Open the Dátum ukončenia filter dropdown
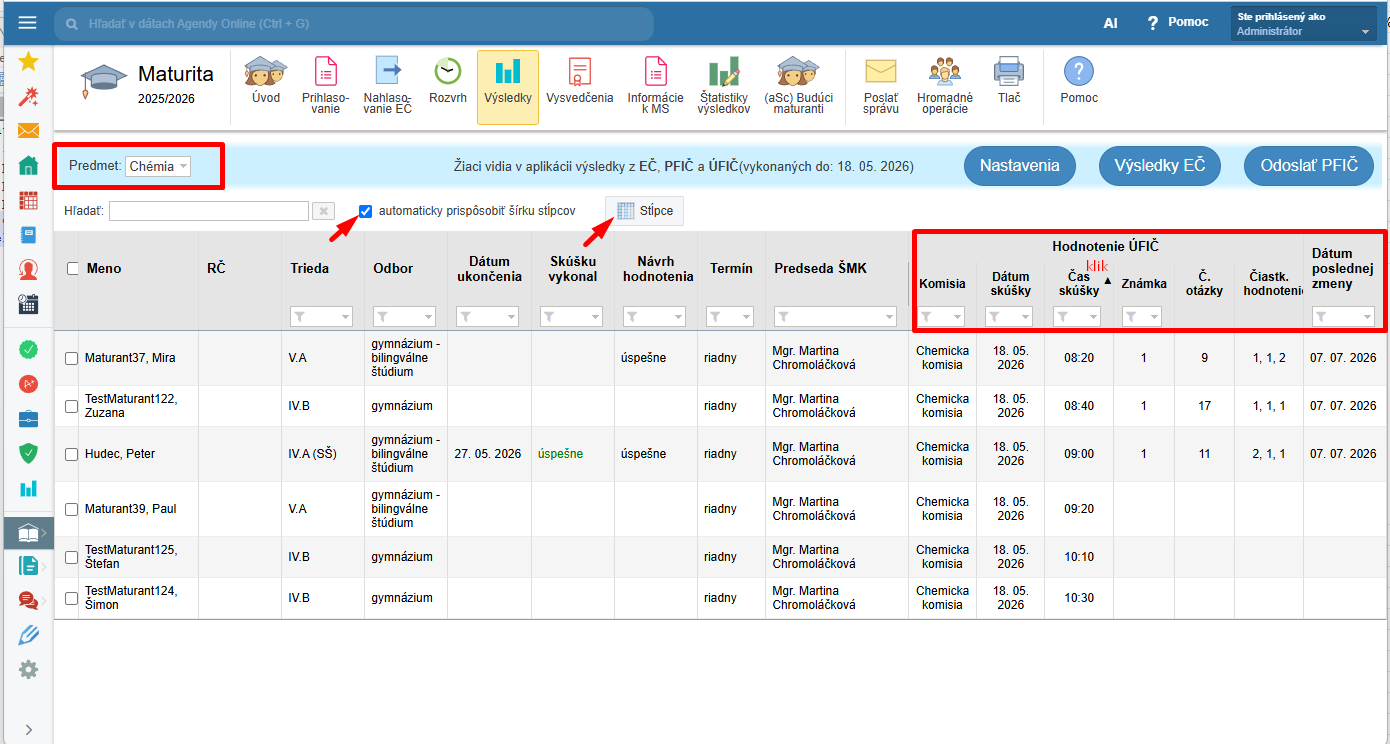 point(488,316)
